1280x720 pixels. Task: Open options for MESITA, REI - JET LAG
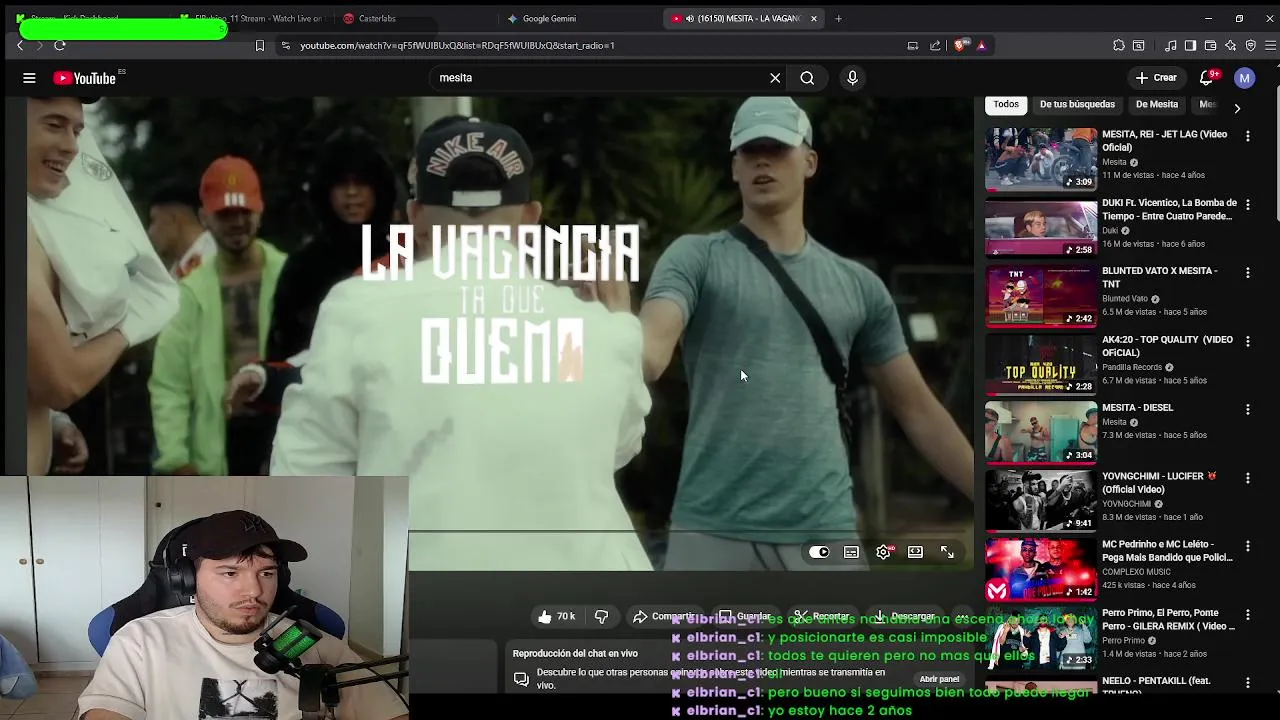pyautogui.click(x=1247, y=136)
